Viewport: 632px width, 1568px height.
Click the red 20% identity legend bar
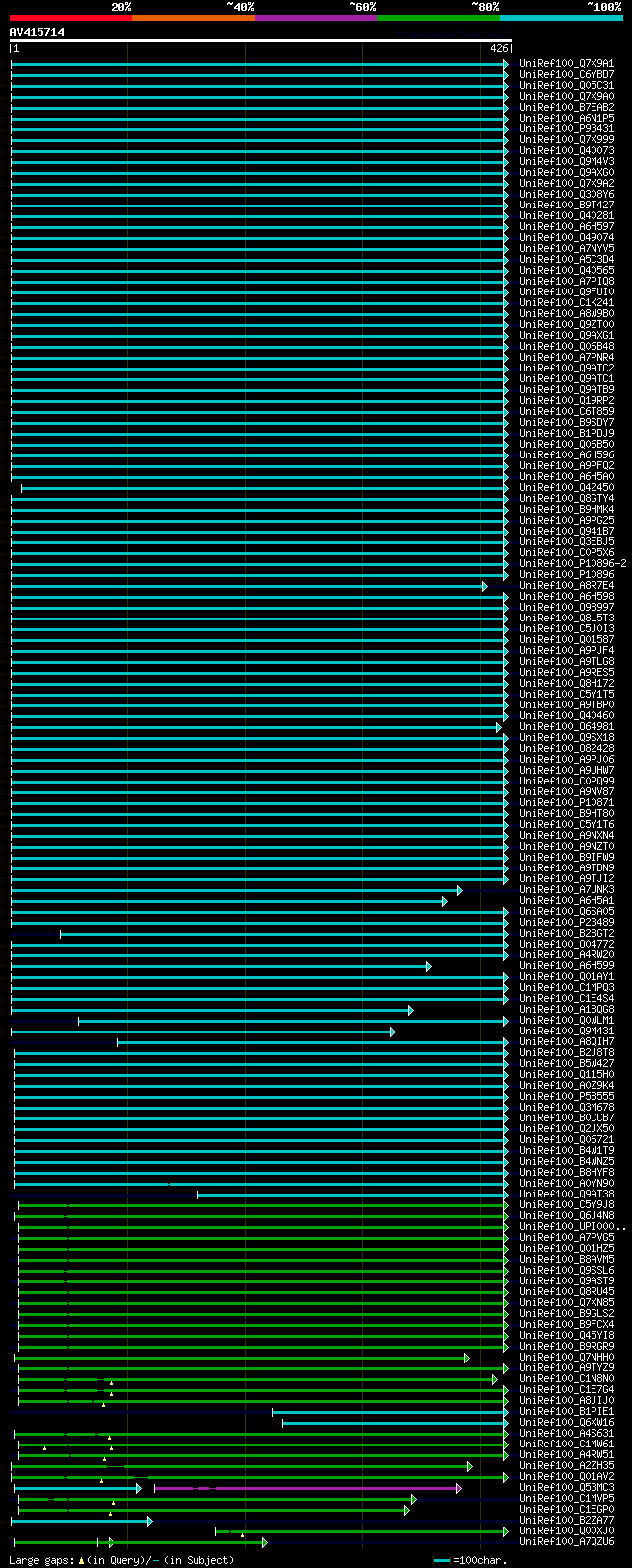[71, 18]
